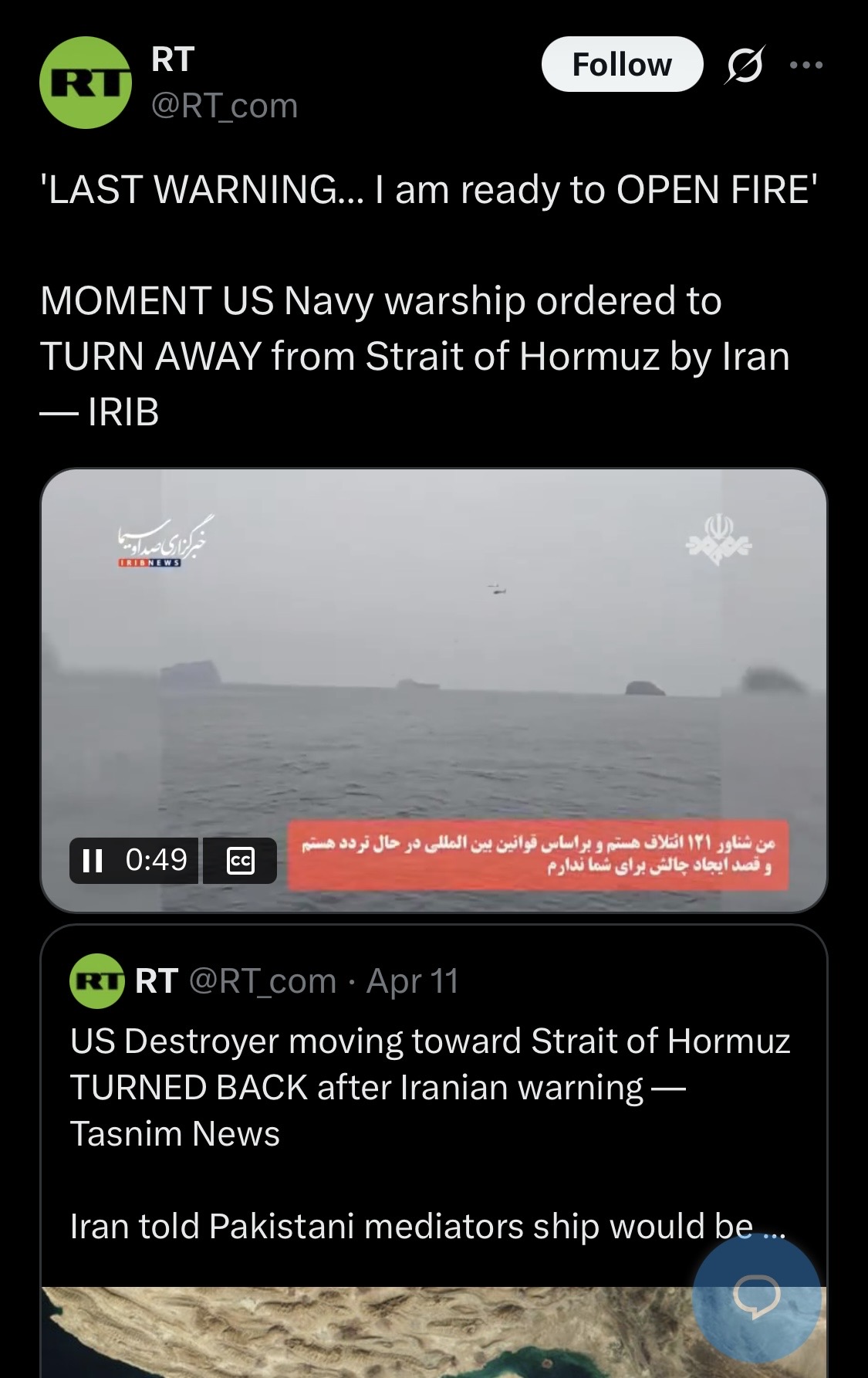This screenshot has height=1378, width=868.
Task: Tap the IRIB emblem watermark in video
Action: pyautogui.click(x=719, y=538)
